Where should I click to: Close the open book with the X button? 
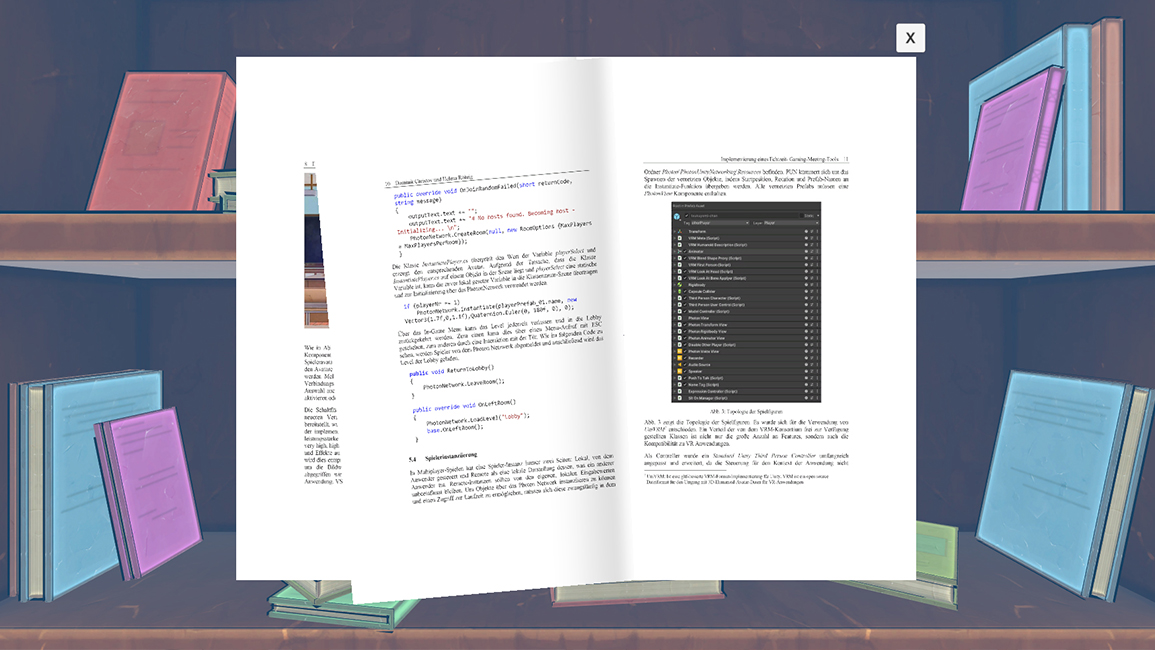[x=910, y=38]
